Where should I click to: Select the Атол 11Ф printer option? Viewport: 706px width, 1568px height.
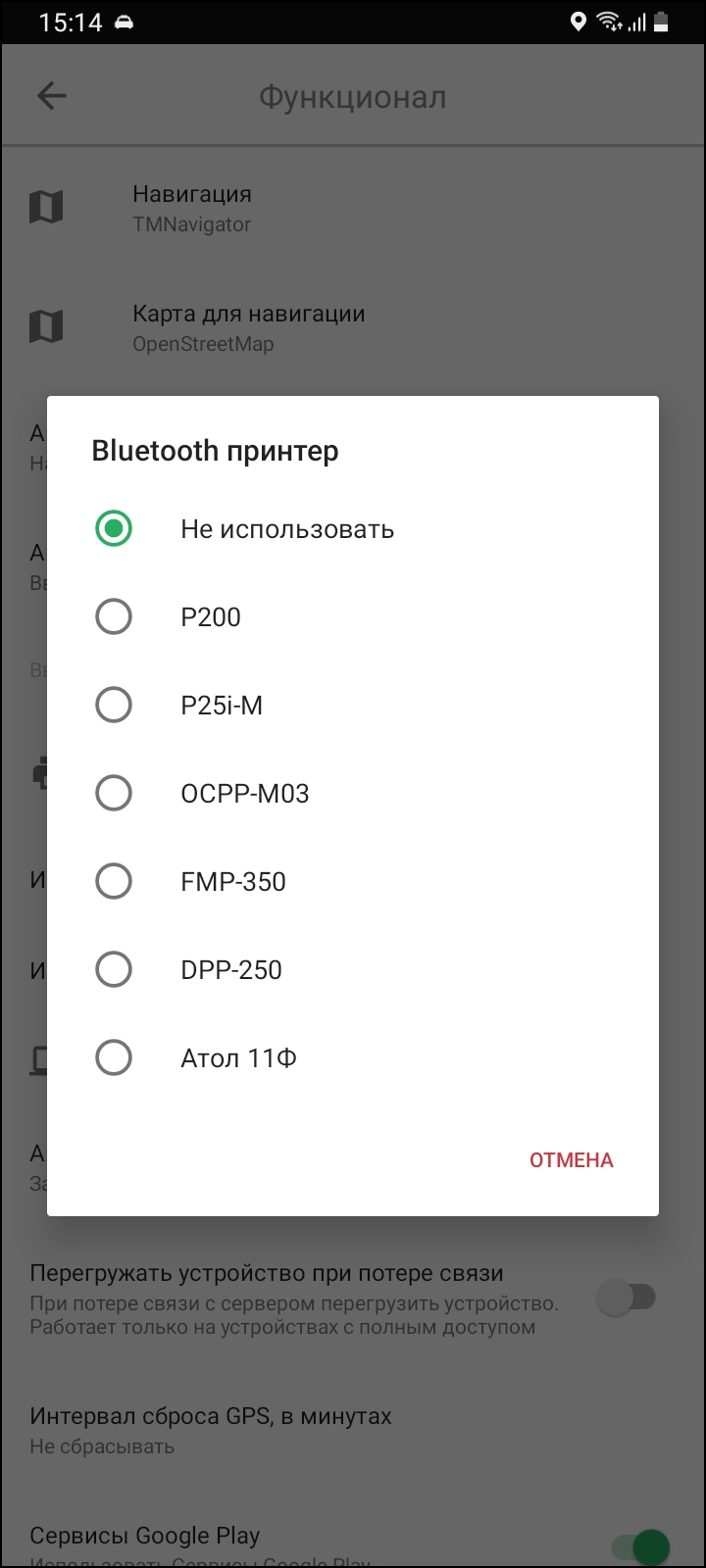coord(114,1058)
